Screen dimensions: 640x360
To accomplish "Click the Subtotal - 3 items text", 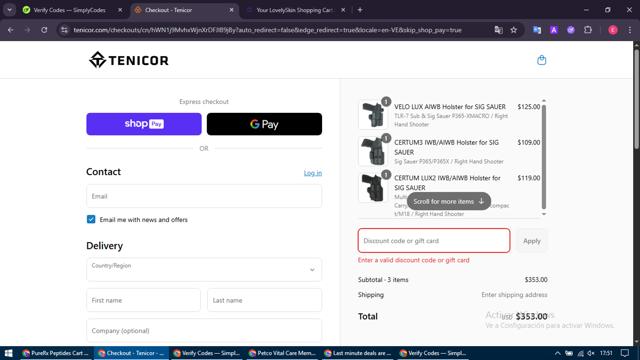I will [x=383, y=280].
